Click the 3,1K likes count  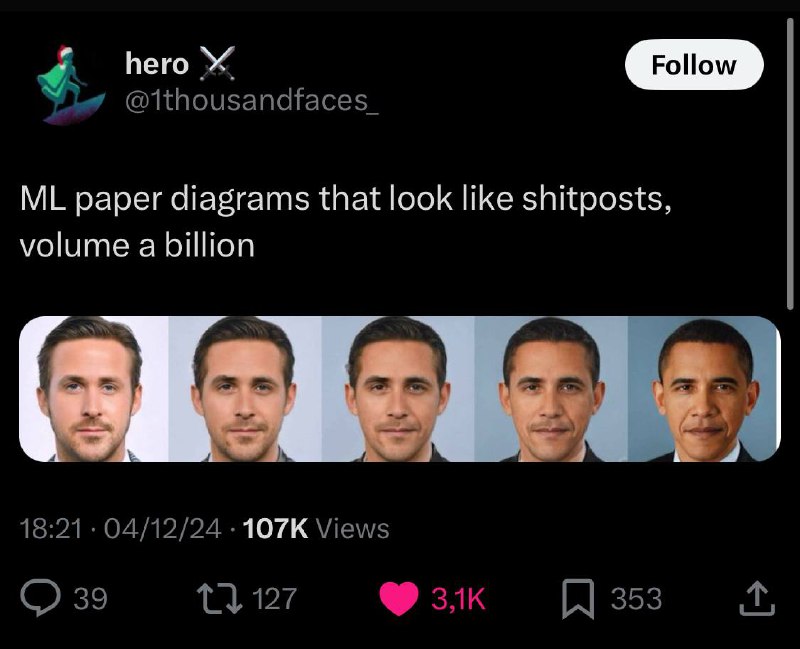457,599
